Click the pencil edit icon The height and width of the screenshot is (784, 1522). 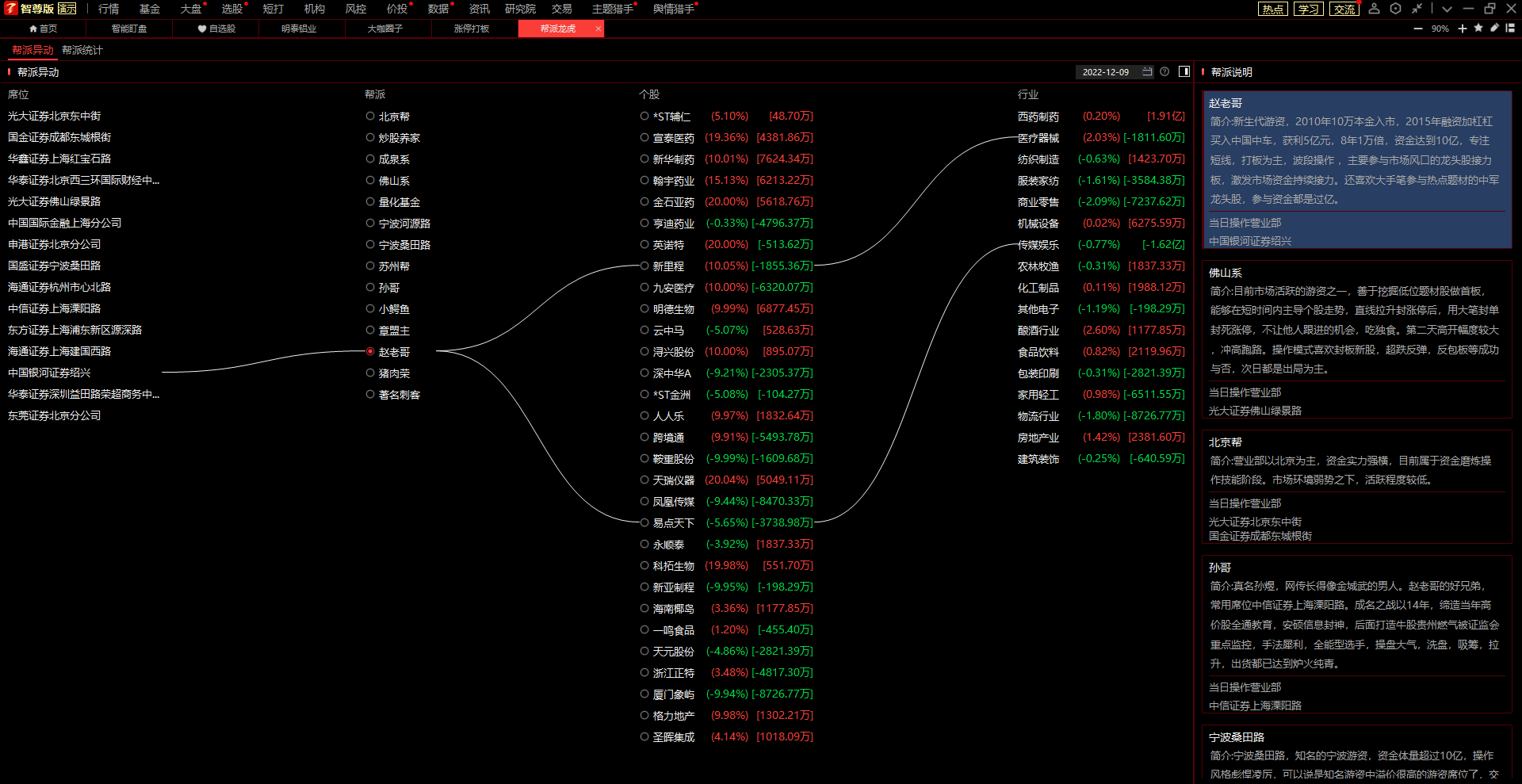[x=1494, y=29]
